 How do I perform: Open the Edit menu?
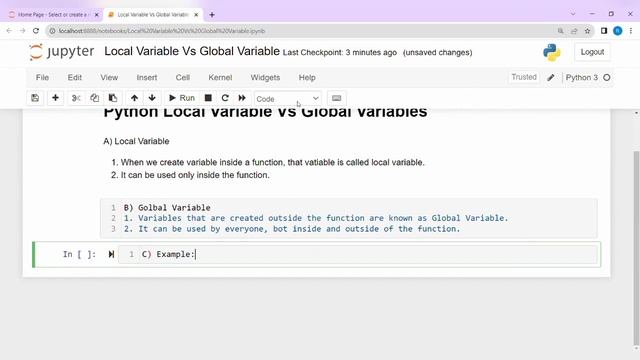[x=75, y=78]
